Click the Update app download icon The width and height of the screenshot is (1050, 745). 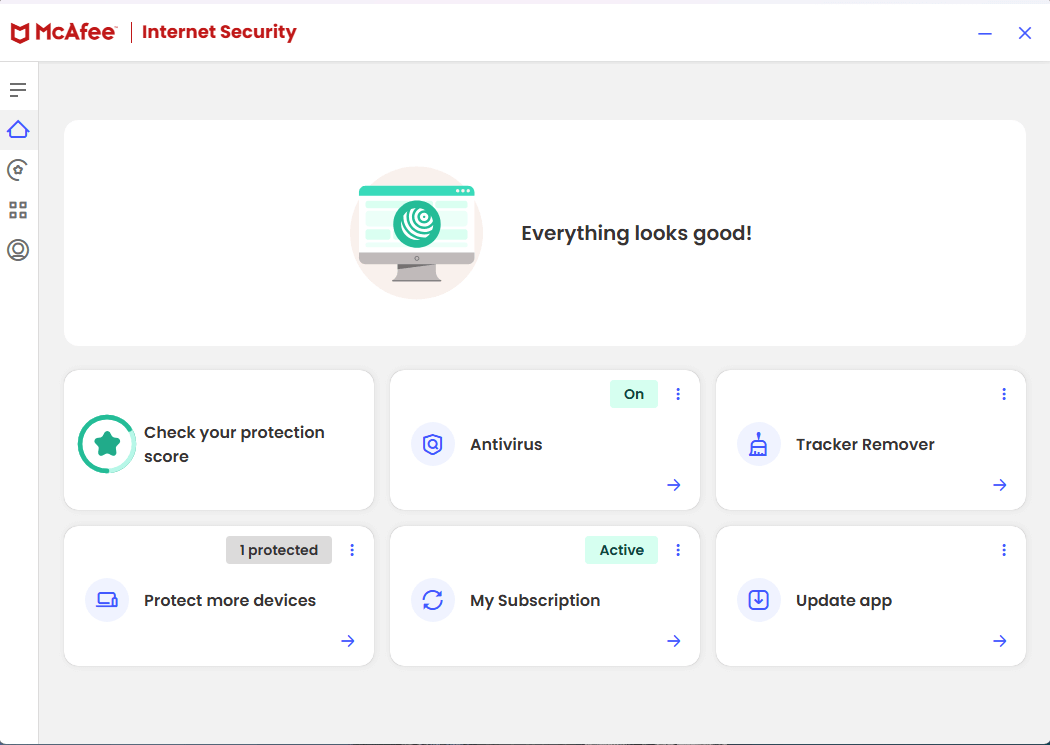tap(759, 600)
